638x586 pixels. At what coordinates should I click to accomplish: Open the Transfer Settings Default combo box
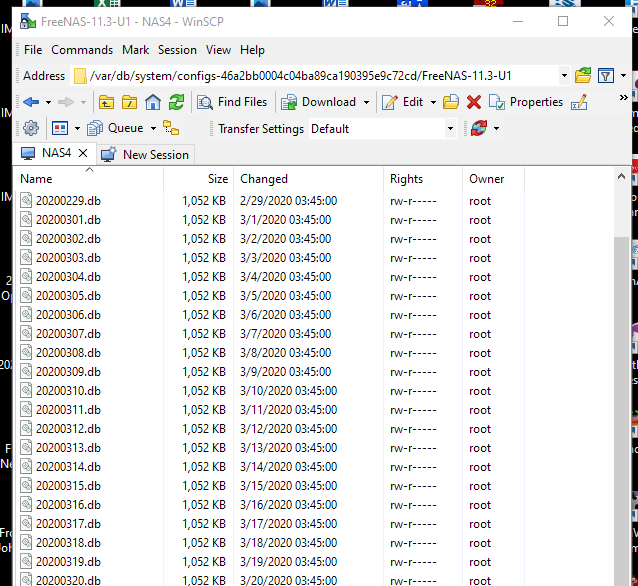point(382,129)
